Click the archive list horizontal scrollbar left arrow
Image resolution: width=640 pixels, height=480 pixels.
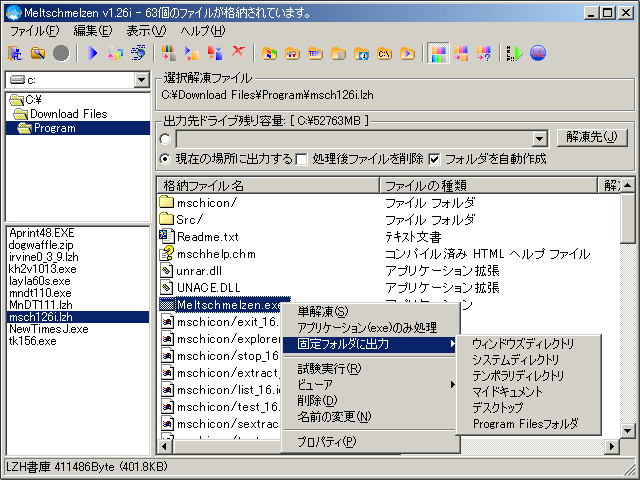point(164,446)
